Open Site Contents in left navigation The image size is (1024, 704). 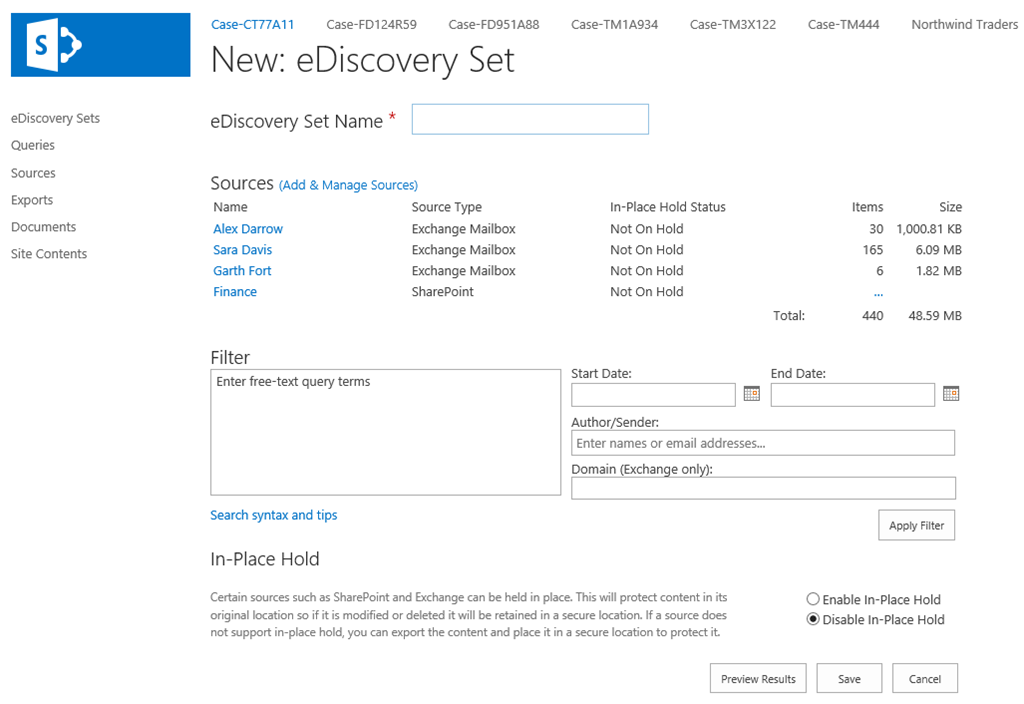click(49, 254)
